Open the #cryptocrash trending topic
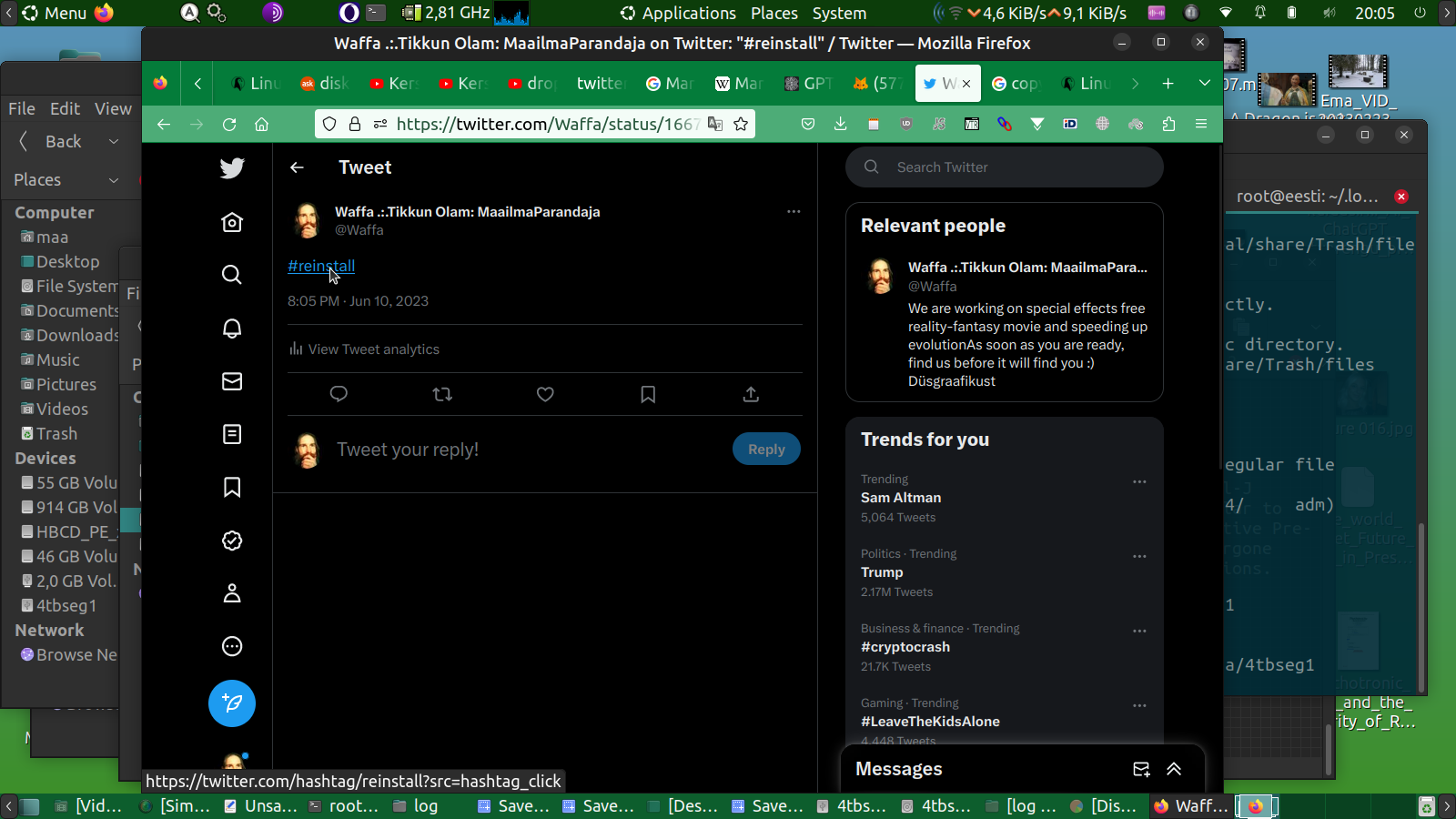The width and height of the screenshot is (1456, 819). (905, 647)
